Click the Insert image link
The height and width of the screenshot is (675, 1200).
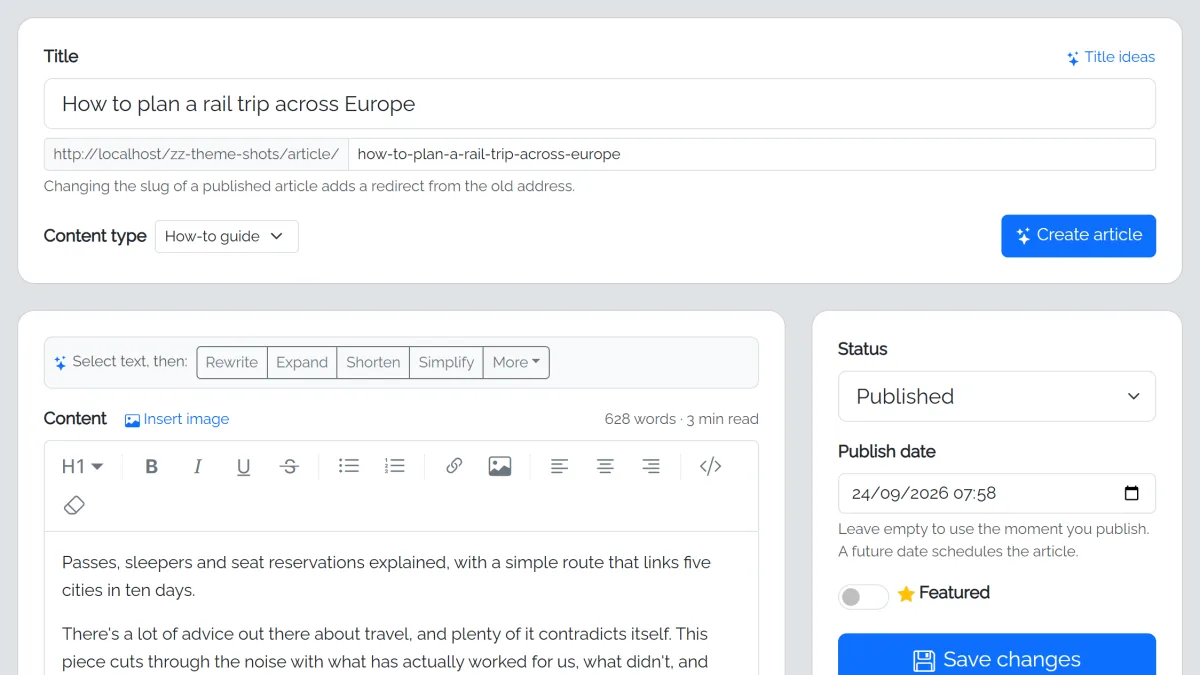point(177,419)
